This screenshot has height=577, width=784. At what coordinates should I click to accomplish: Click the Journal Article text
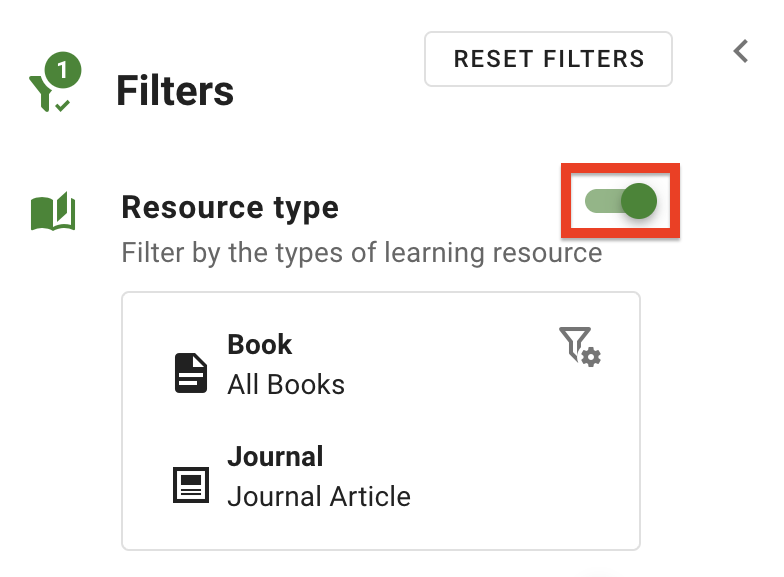pyautogui.click(x=319, y=497)
